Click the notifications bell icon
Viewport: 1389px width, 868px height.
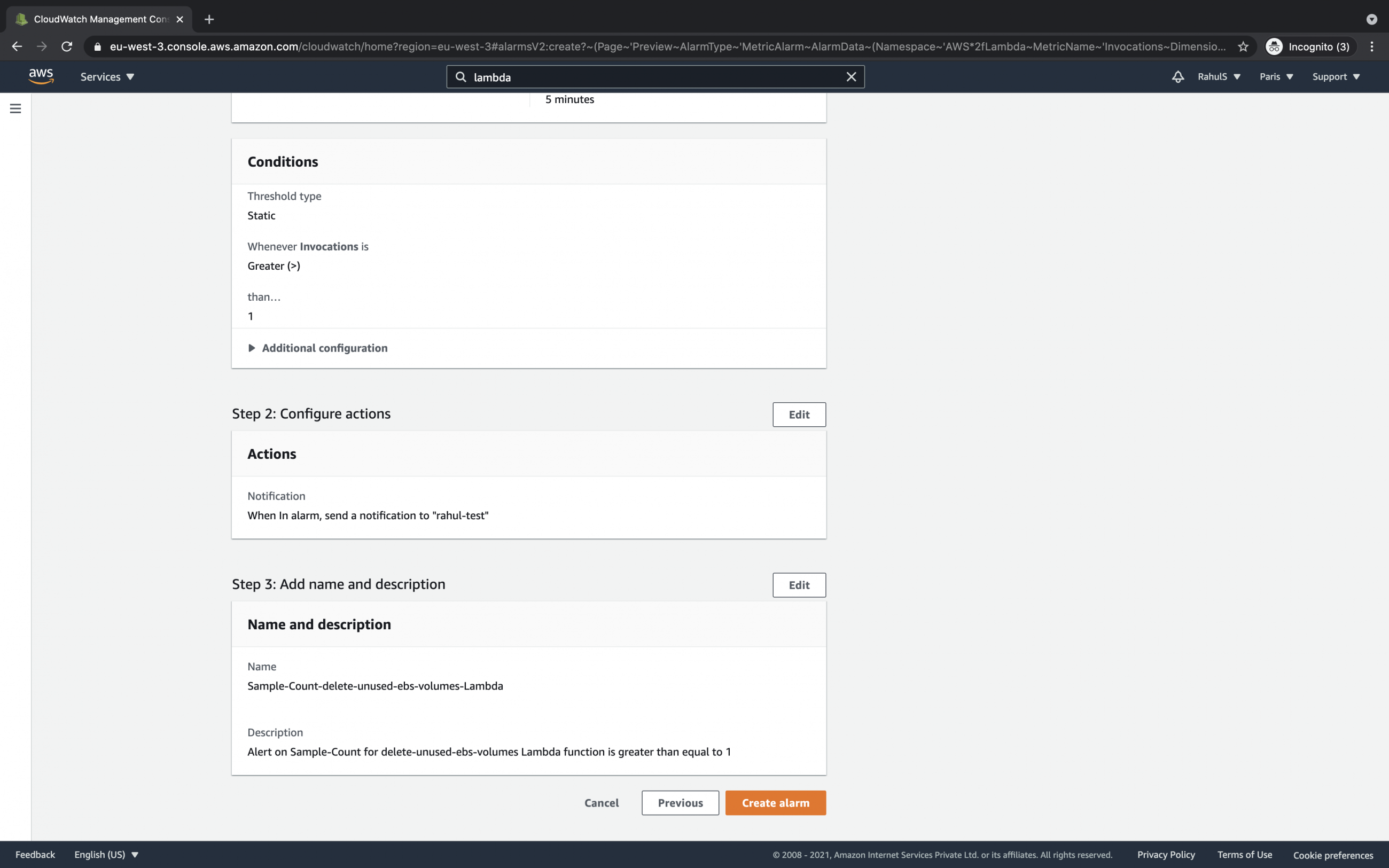click(x=1178, y=76)
